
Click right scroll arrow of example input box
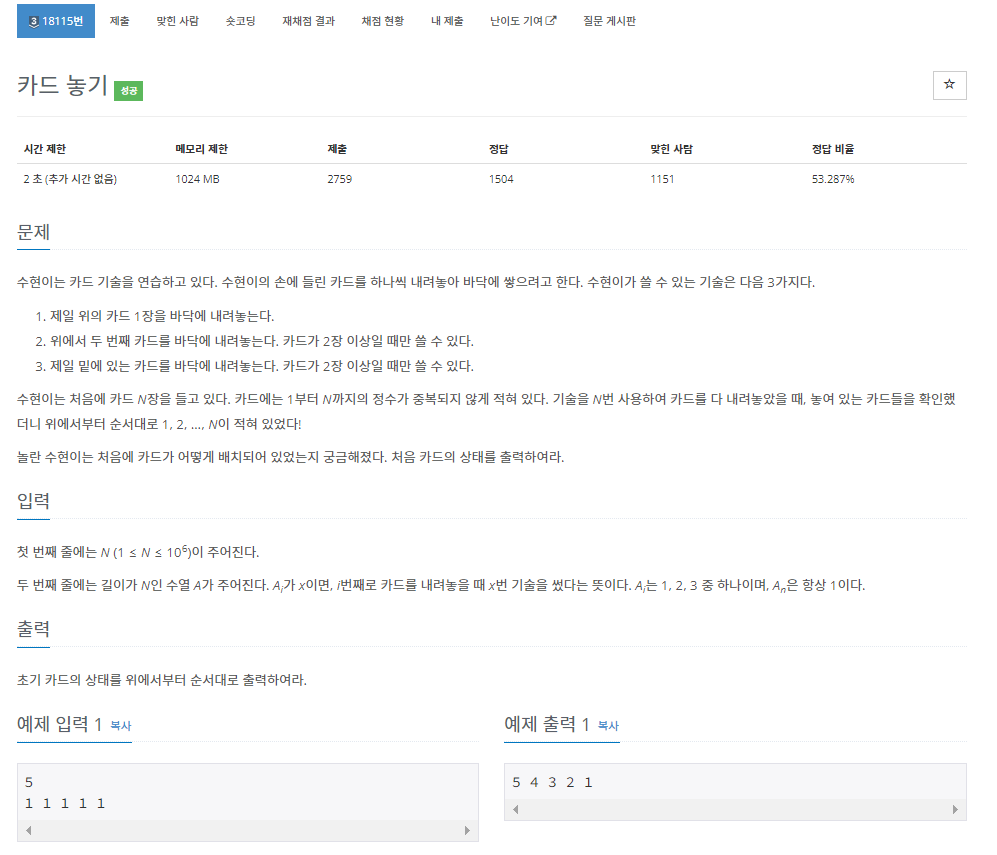pos(467,830)
